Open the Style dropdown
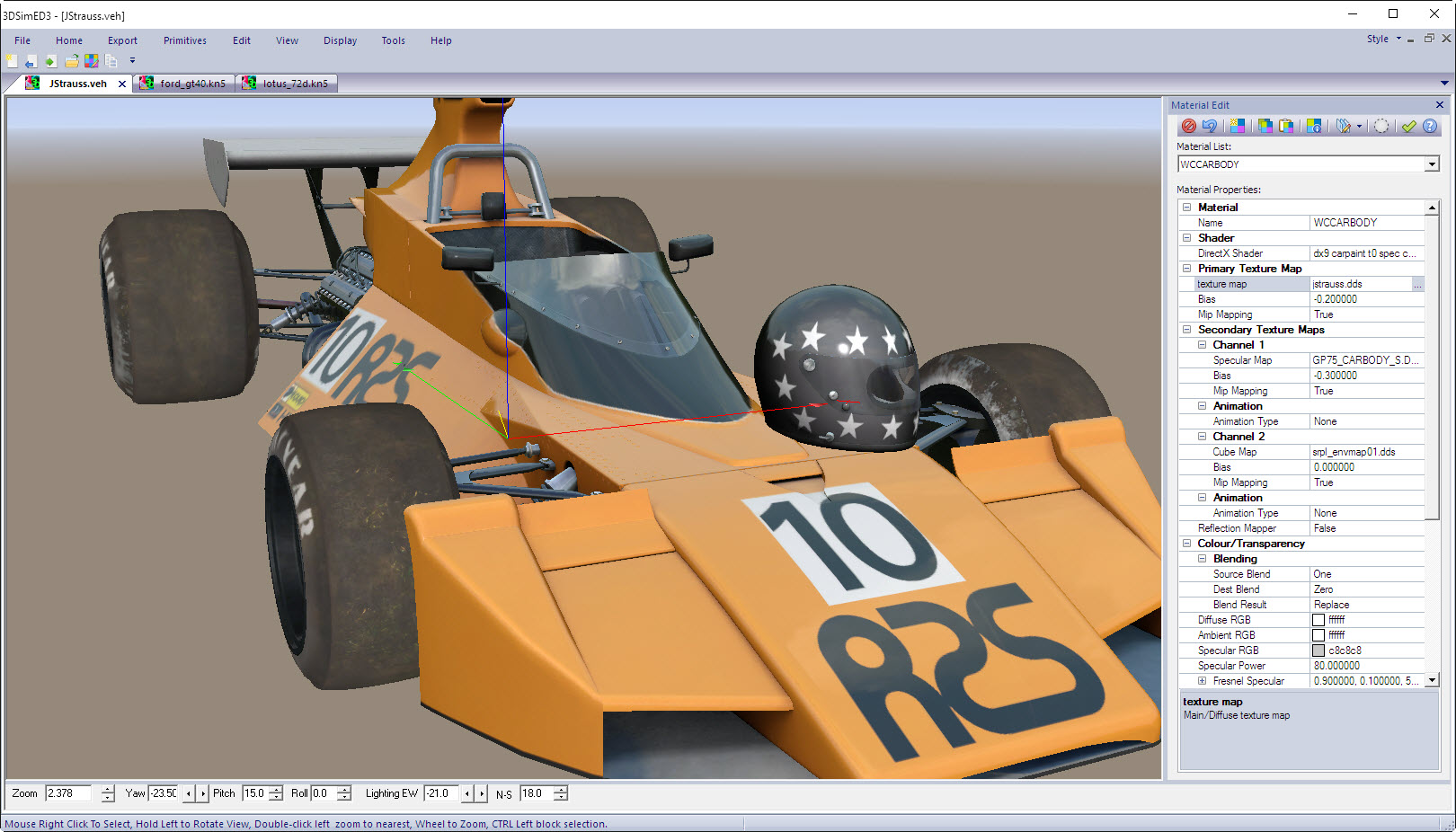Screen dimensions: 1456x832 [1384, 39]
